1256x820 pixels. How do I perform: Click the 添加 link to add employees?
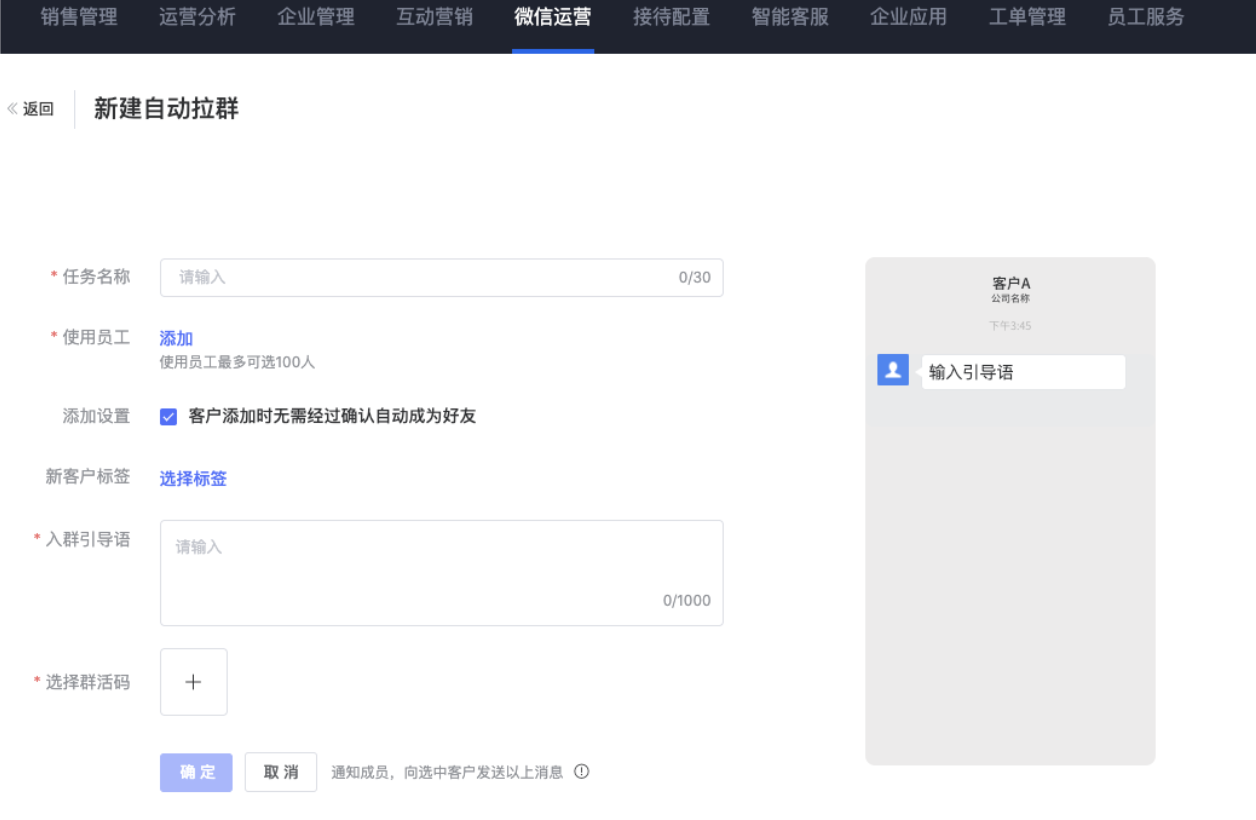tap(176, 339)
